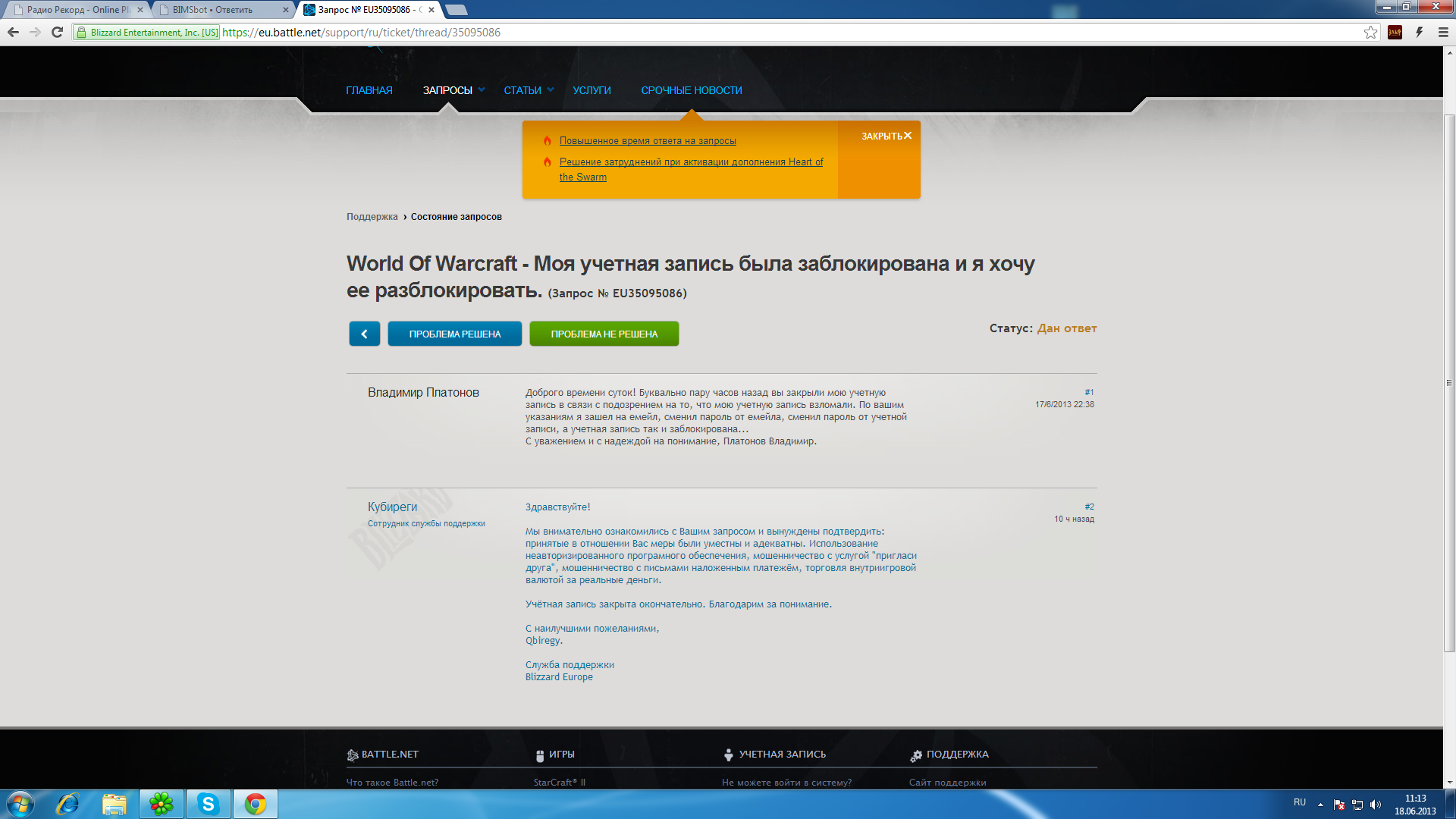The height and width of the screenshot is (819, 1456).
Task: Open the Chrome menu hamburger icon
Action: point(1443,32)
